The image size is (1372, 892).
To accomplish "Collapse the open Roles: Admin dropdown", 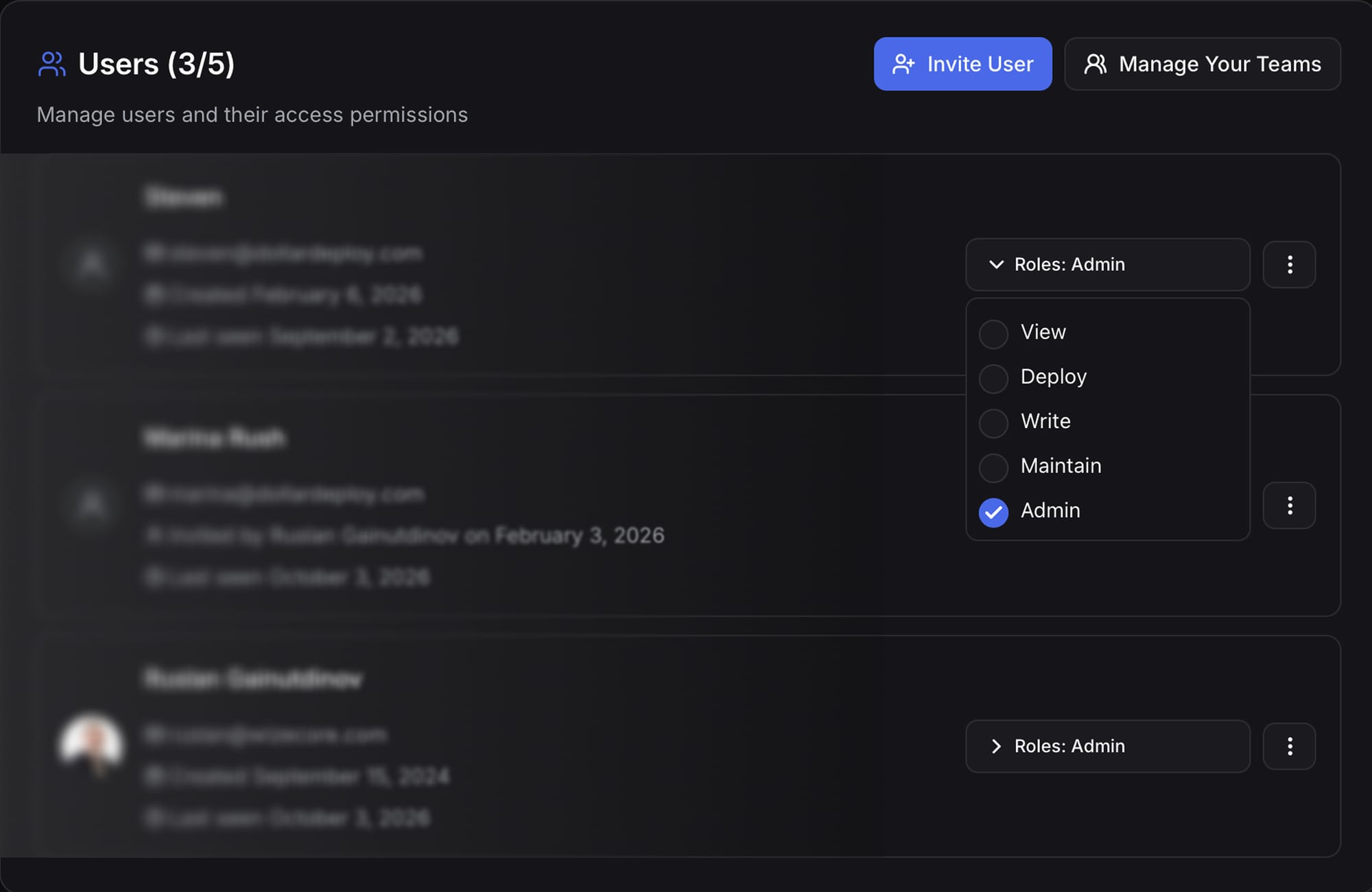I will [x=1108, y=265].
